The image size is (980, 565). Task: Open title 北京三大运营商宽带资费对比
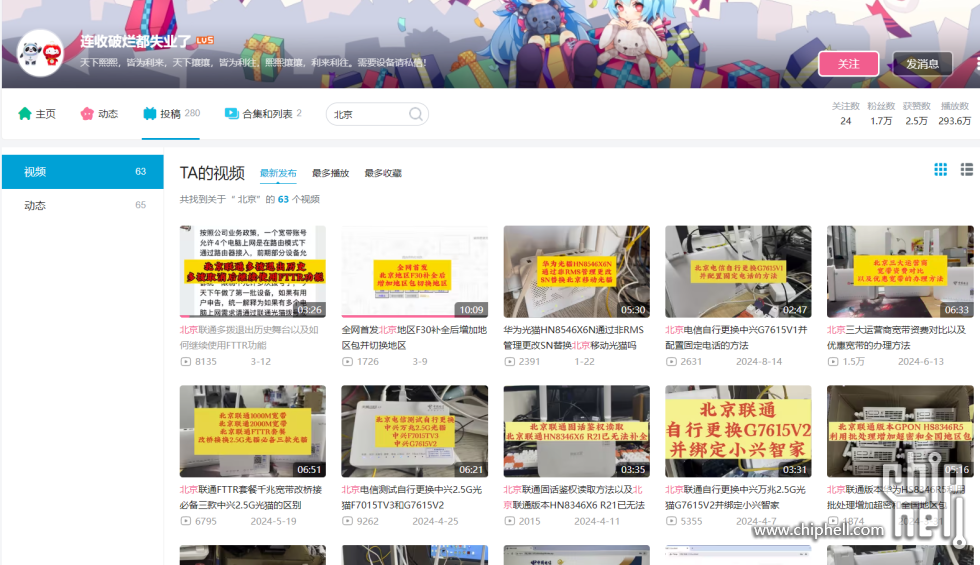(x=896, y=338)
